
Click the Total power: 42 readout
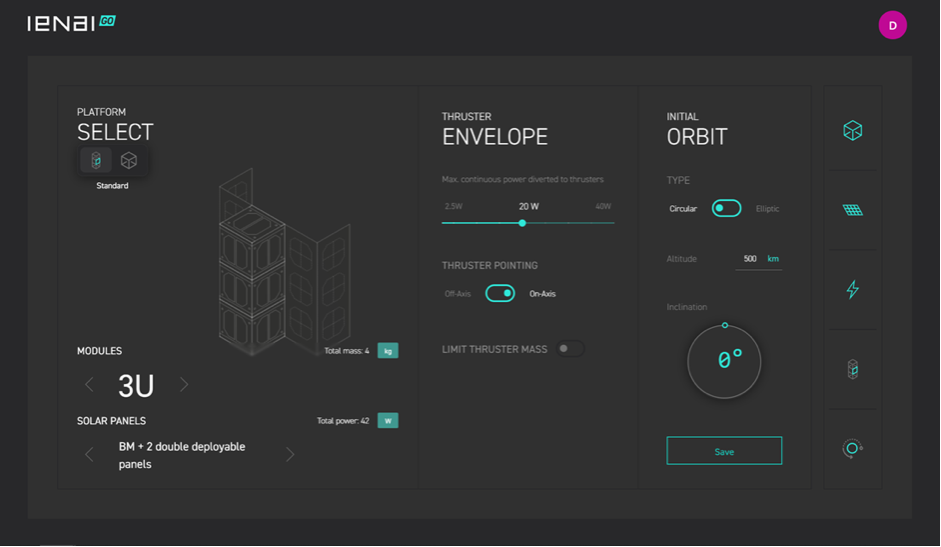[x=343, y=421]
